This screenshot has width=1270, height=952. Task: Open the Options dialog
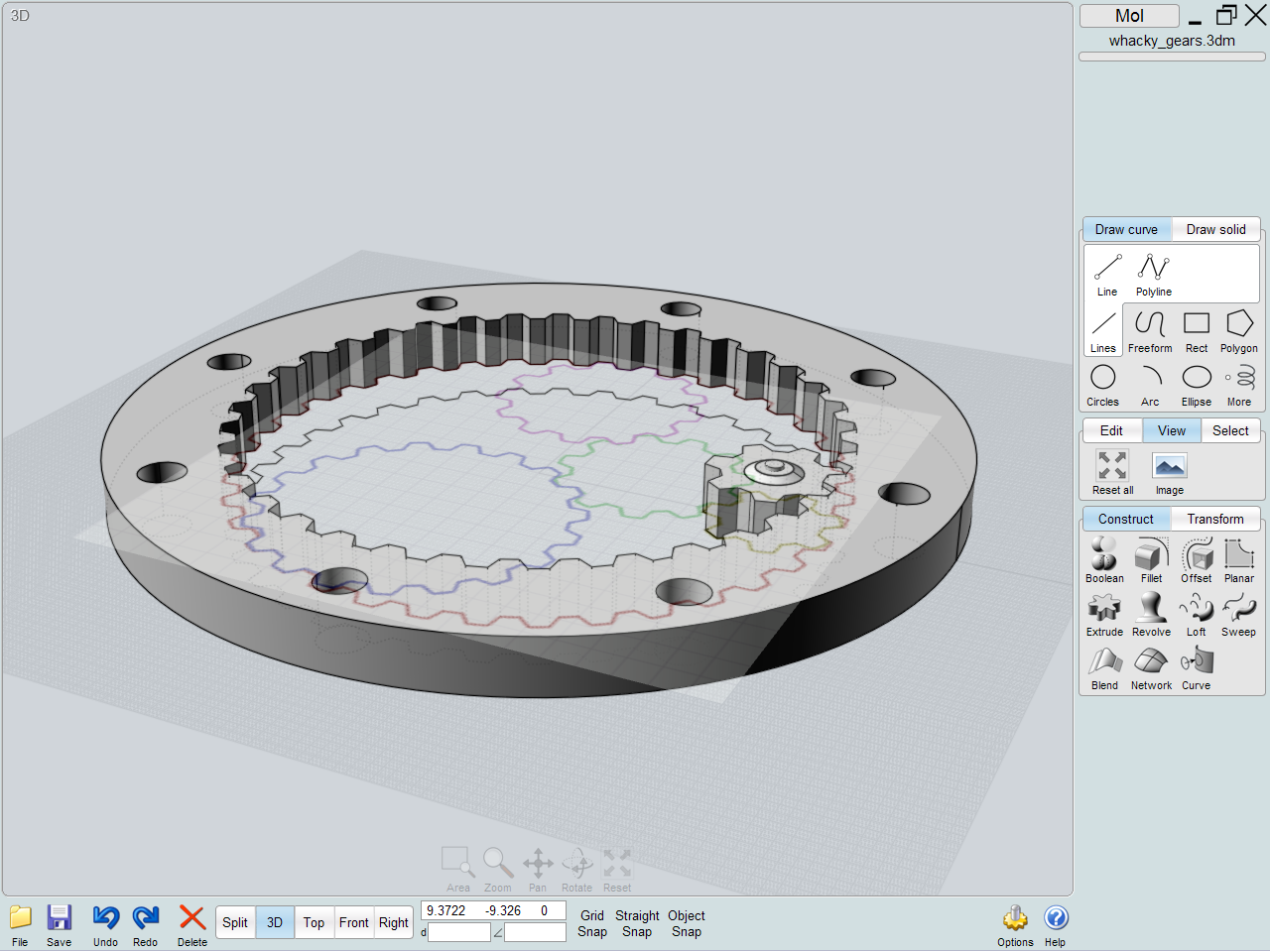(1015, 922)
